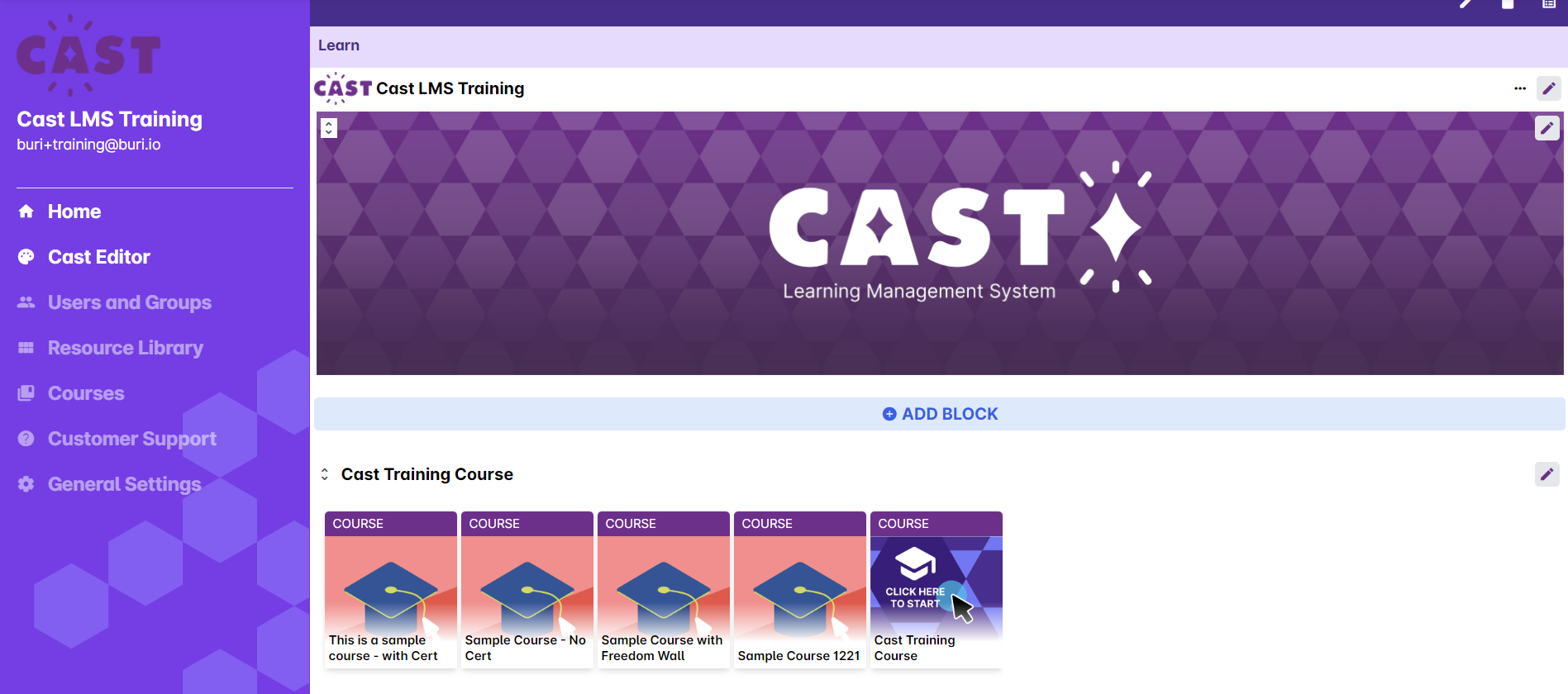Click the Resource Library grid icon

click(x=26, y=348)
